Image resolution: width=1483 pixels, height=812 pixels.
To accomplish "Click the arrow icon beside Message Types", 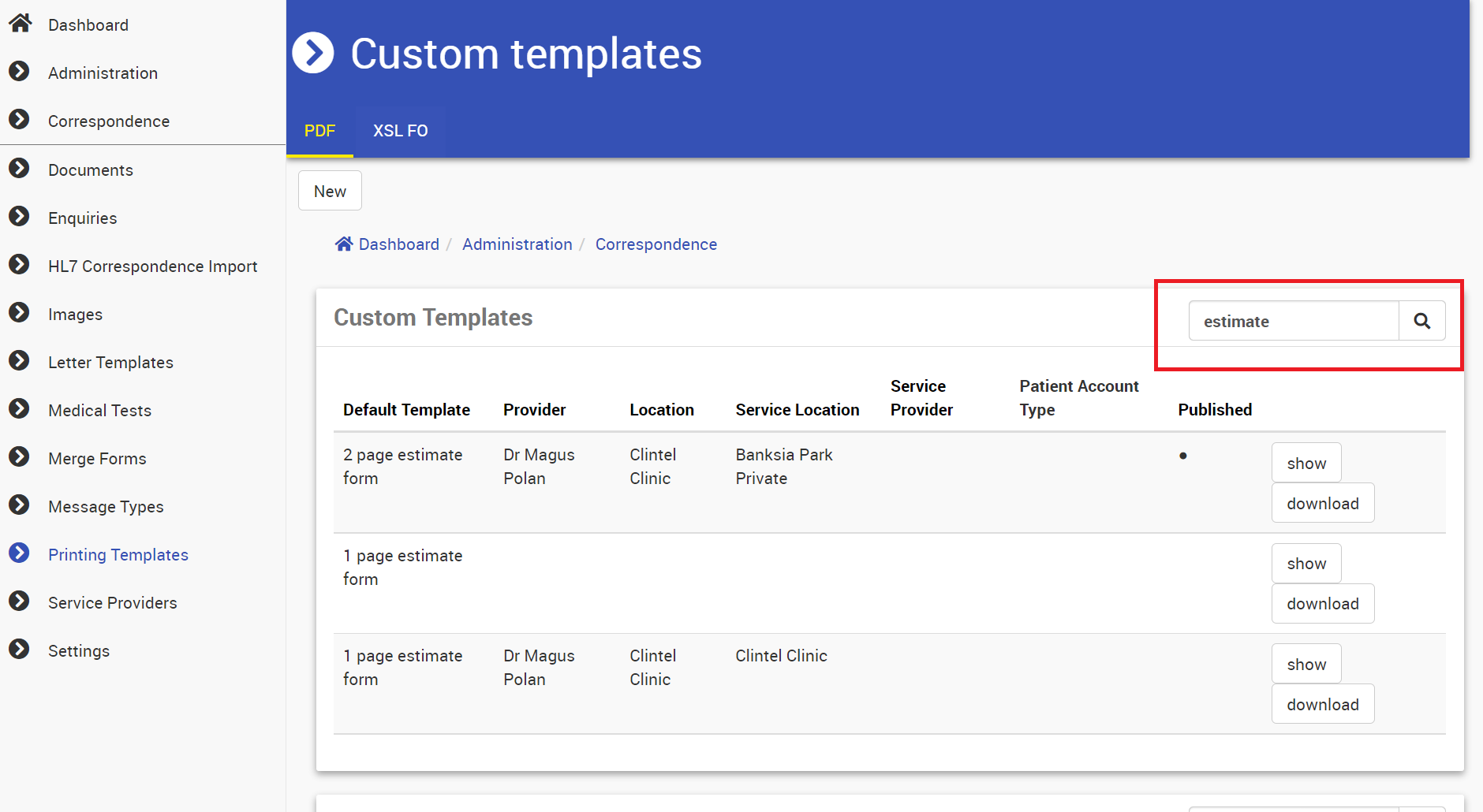I will [19, 505].
